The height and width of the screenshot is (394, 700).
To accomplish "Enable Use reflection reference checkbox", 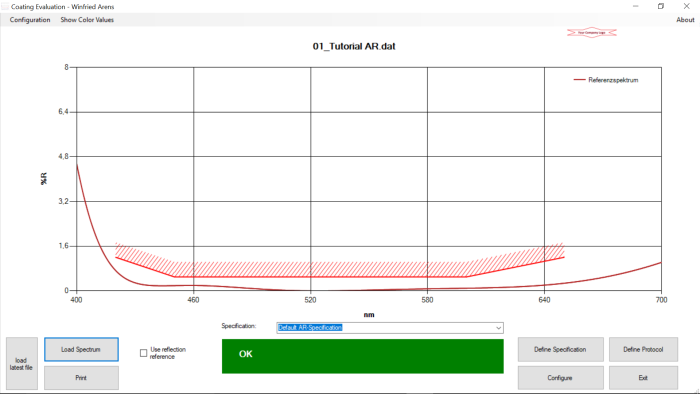I will tap(143, 353).
